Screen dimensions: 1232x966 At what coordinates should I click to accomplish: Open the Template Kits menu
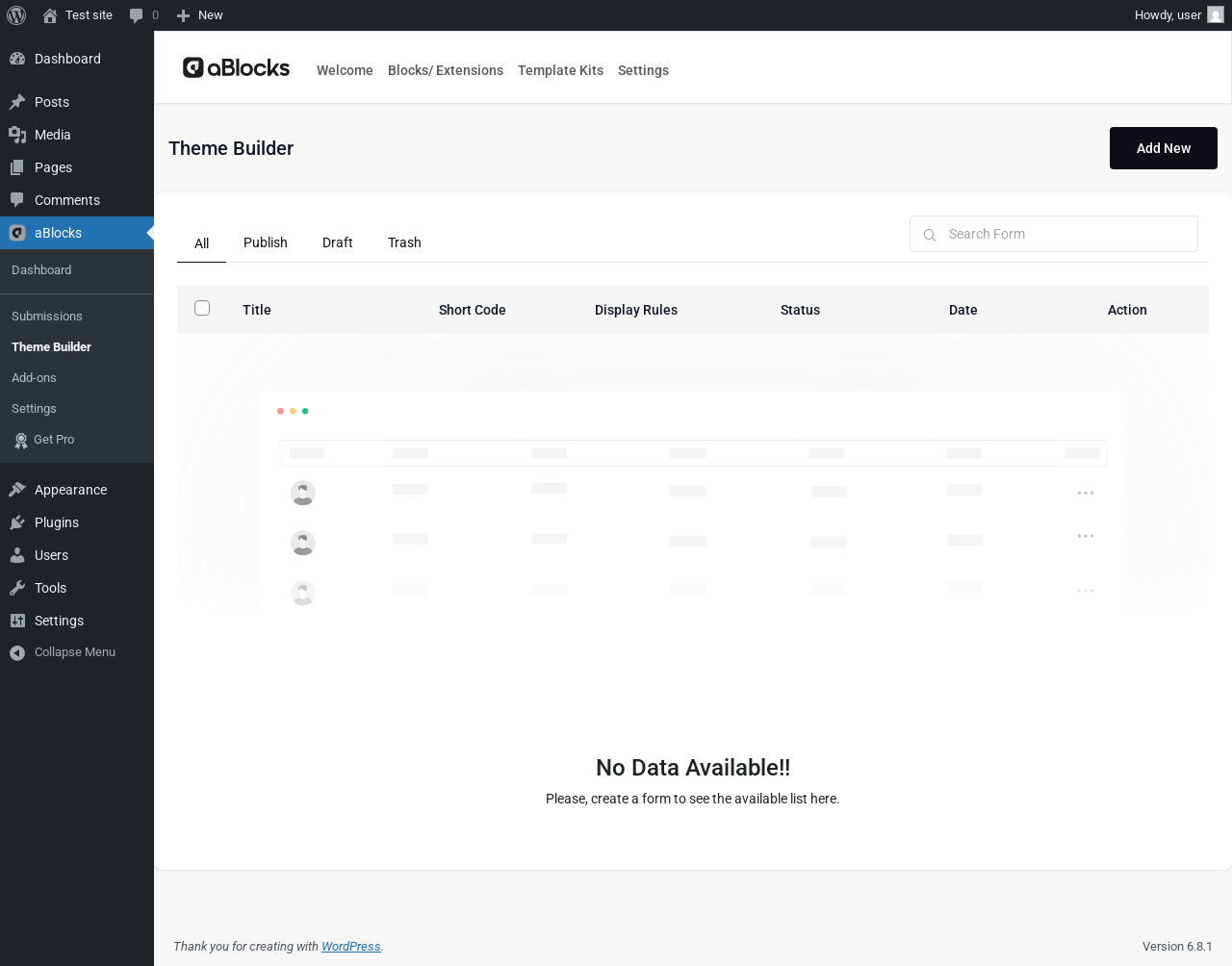coord(560,70)
